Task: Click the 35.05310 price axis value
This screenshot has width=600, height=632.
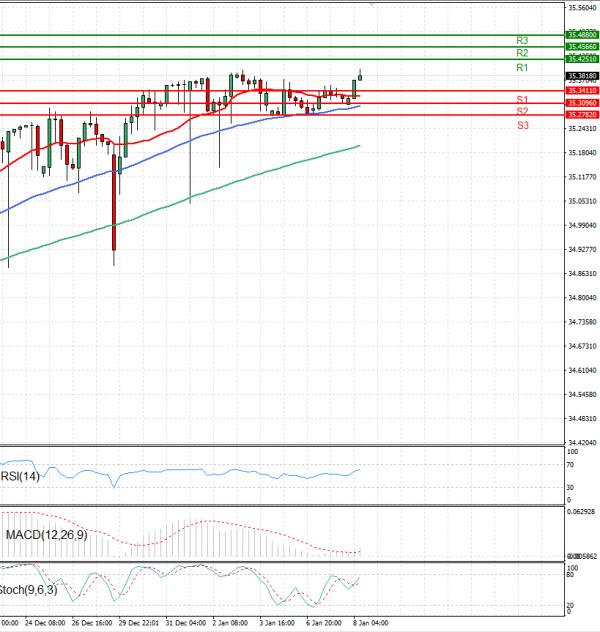Action: pos(582,201)
